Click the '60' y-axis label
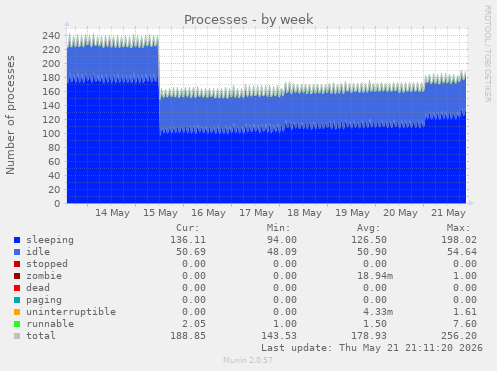The image size is (497, 371). tap(54, 161)
